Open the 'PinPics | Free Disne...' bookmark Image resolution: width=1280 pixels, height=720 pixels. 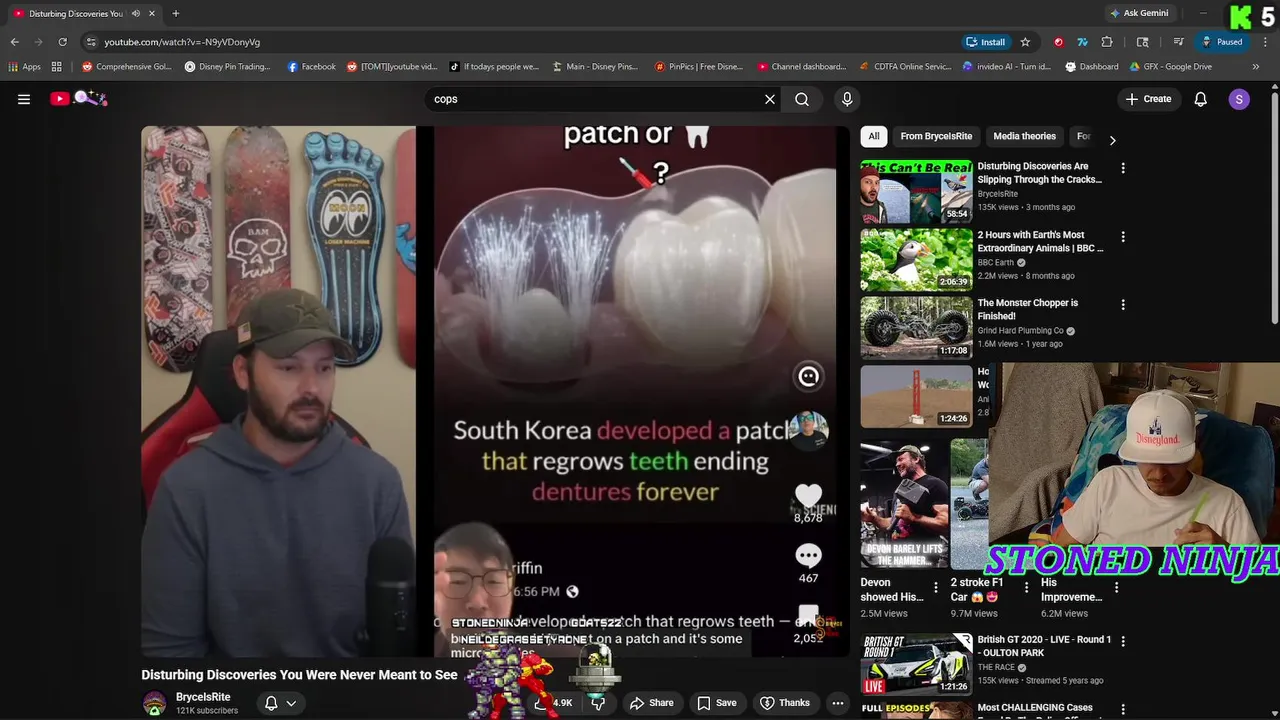[698, 67]
